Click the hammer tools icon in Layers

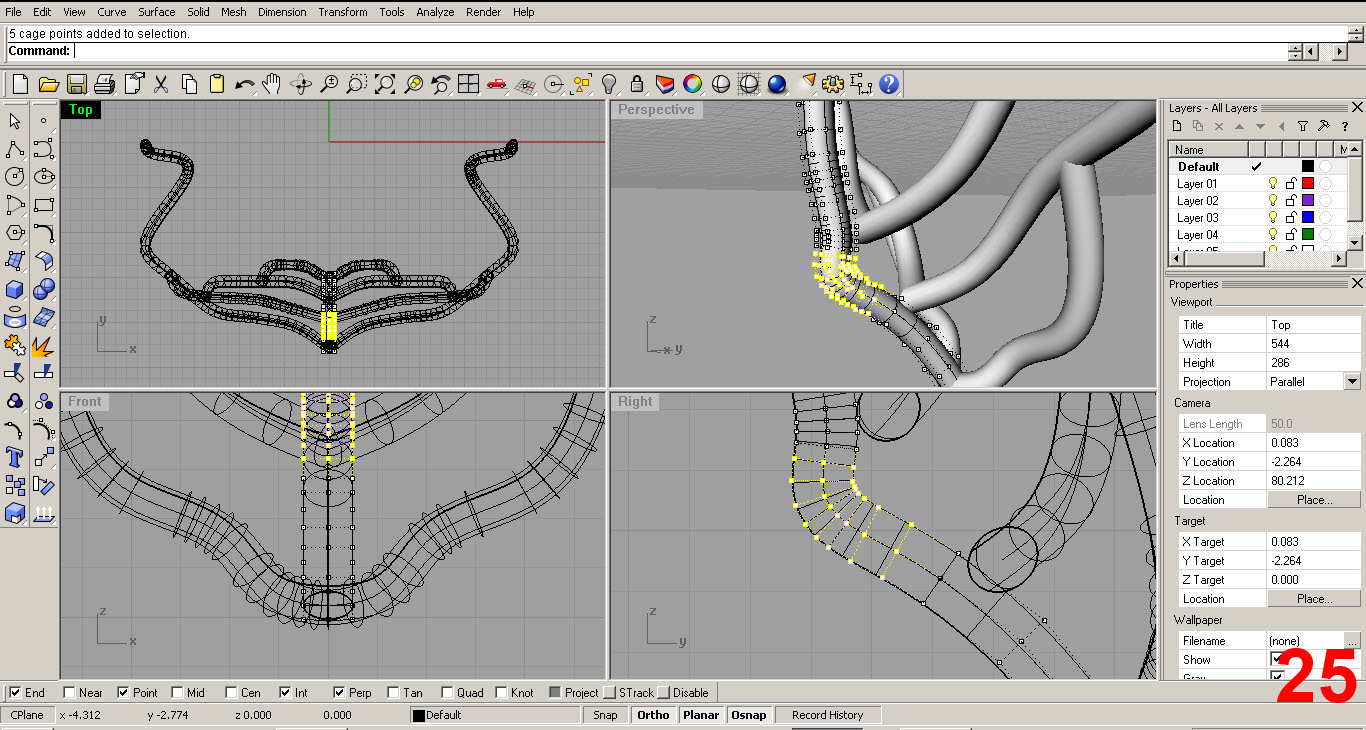(1323, 126)
